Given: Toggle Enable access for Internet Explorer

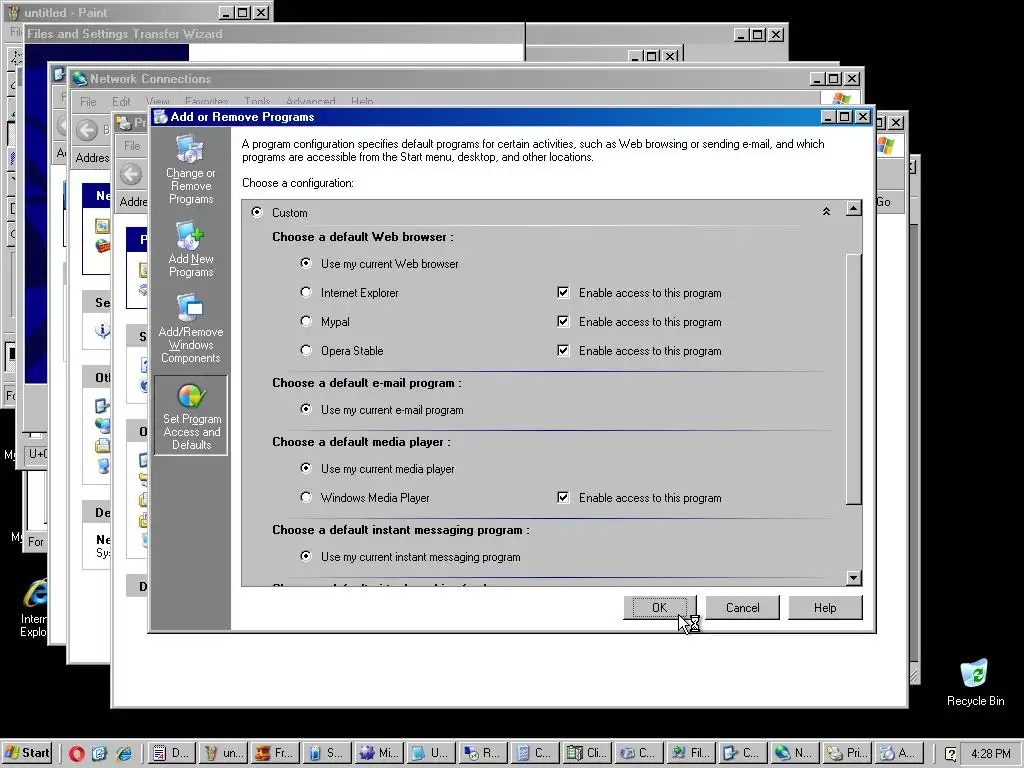Looking at the screenshot, I should point(563,293).
